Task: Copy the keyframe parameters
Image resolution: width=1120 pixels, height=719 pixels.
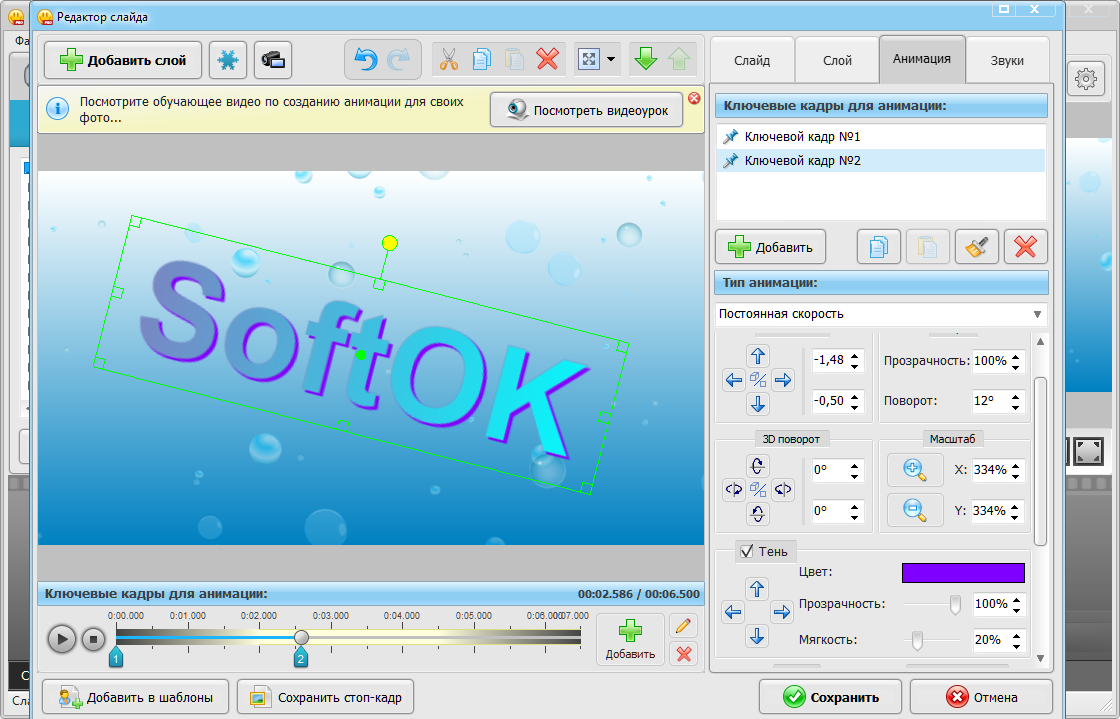Action: pyautogui.click(x=879, y=247)
